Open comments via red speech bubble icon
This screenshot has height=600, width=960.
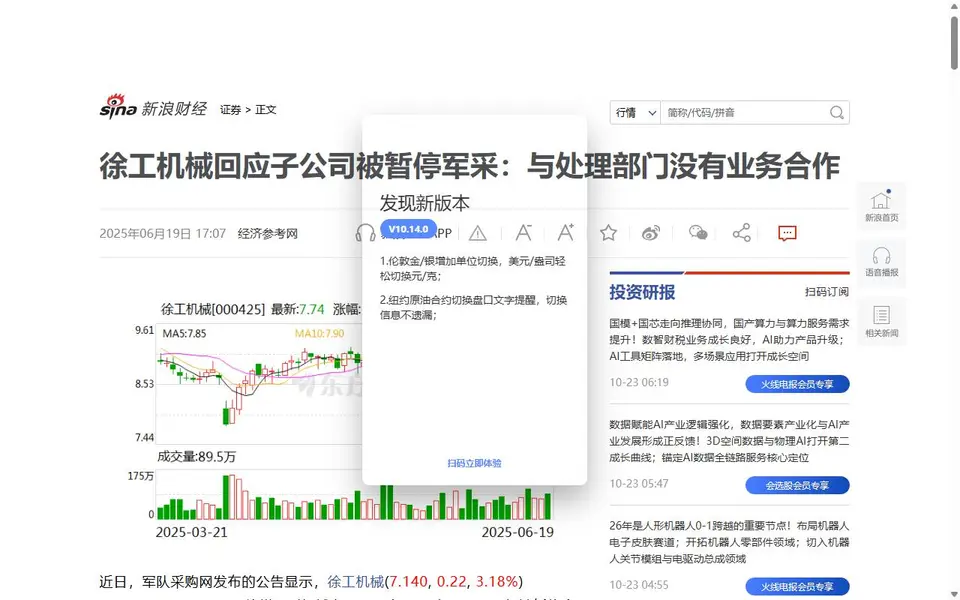[x=787, y=233]
